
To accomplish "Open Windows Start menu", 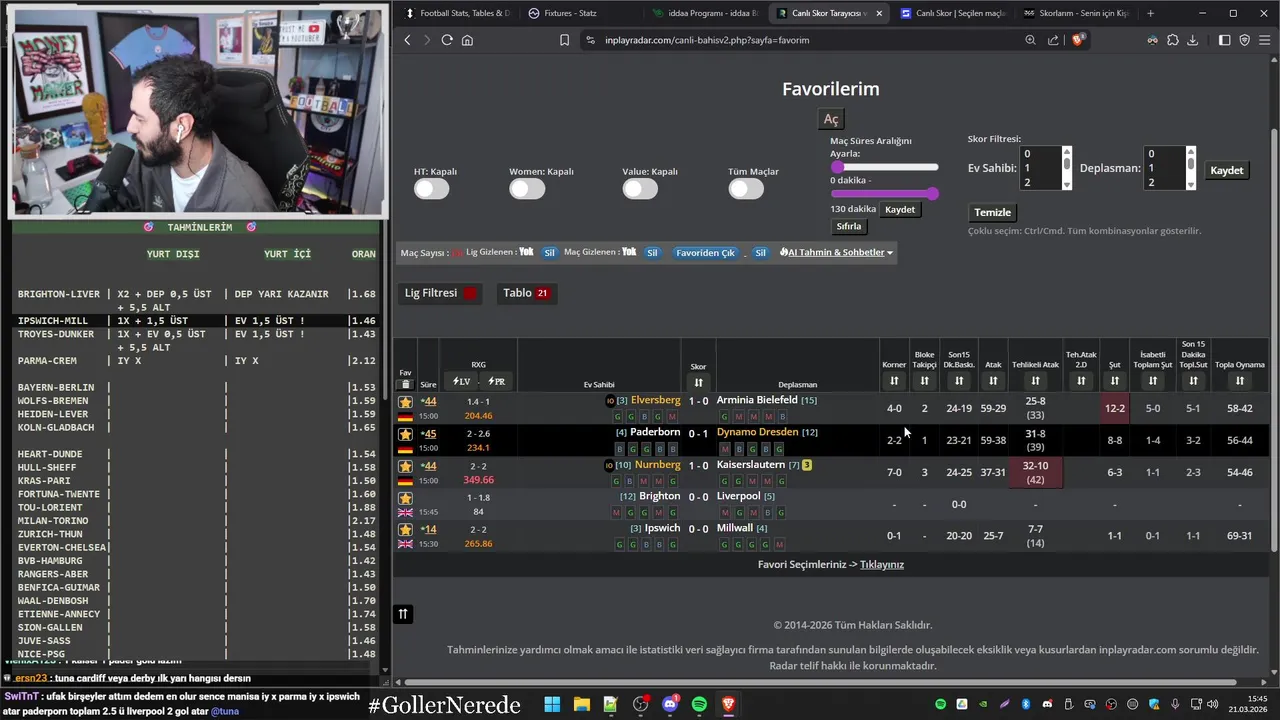I will (552, 704).
